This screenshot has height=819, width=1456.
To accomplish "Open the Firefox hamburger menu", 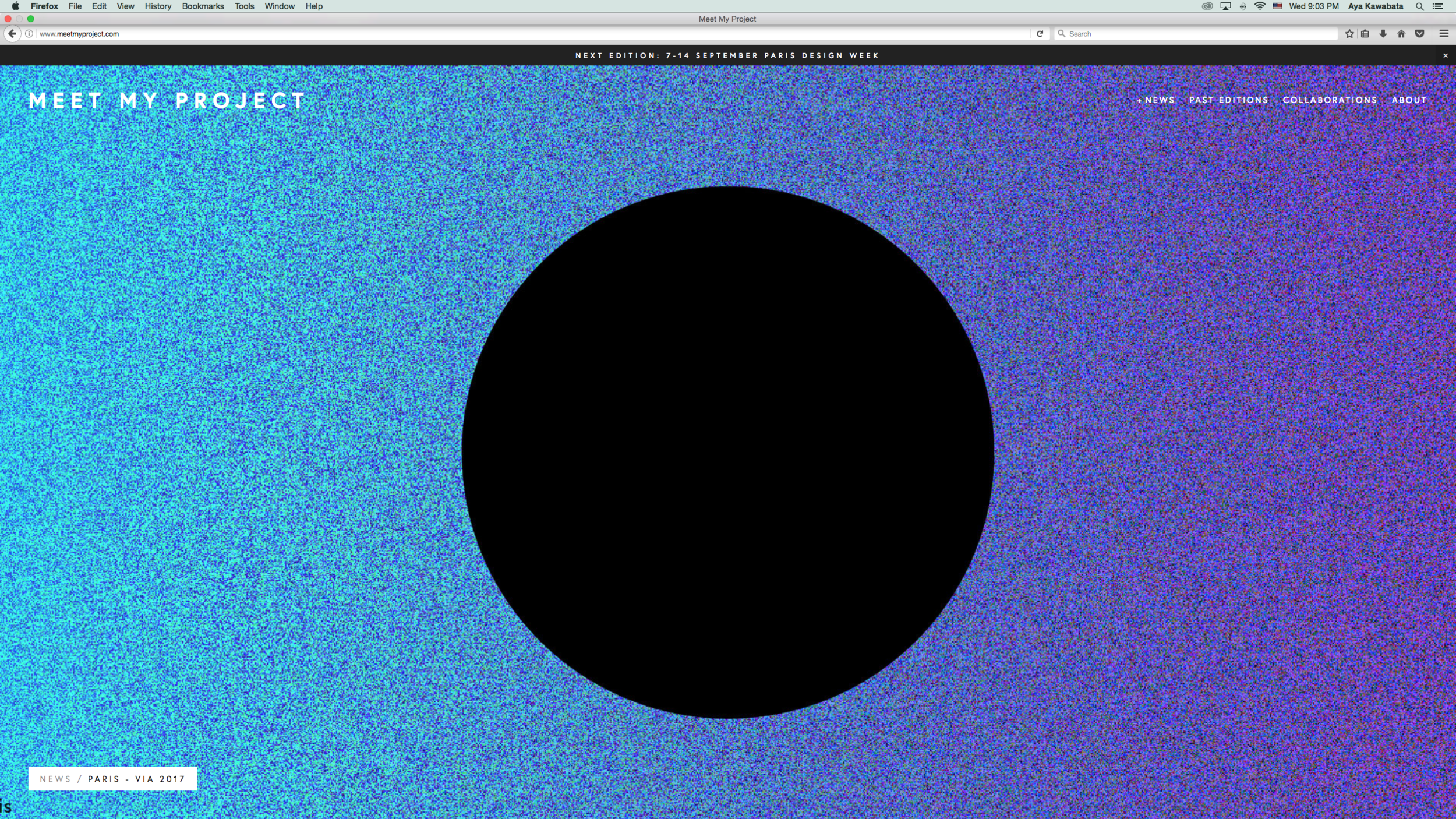I will (x=1445, y=33).
